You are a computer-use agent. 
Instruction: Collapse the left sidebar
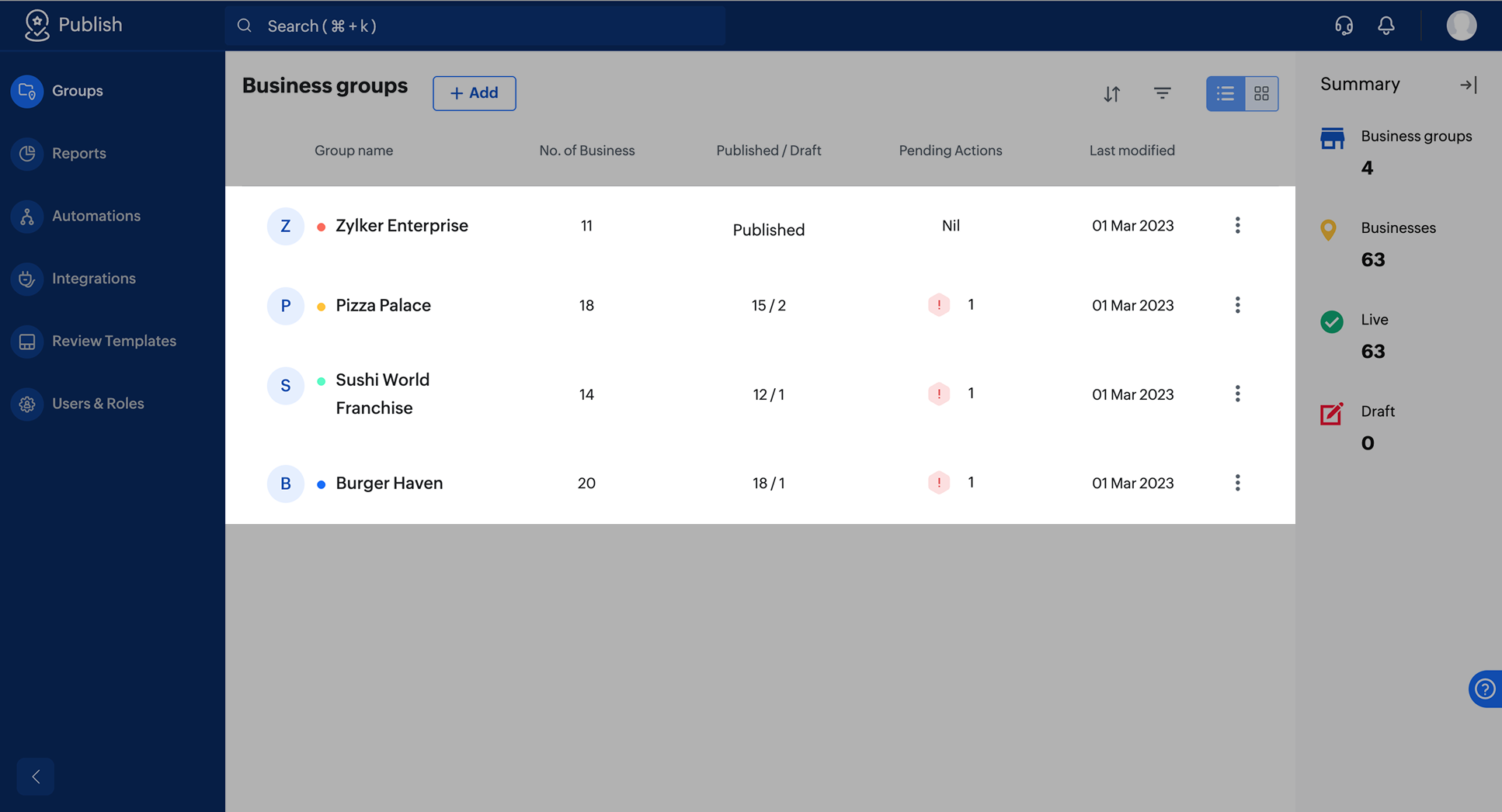36,776
